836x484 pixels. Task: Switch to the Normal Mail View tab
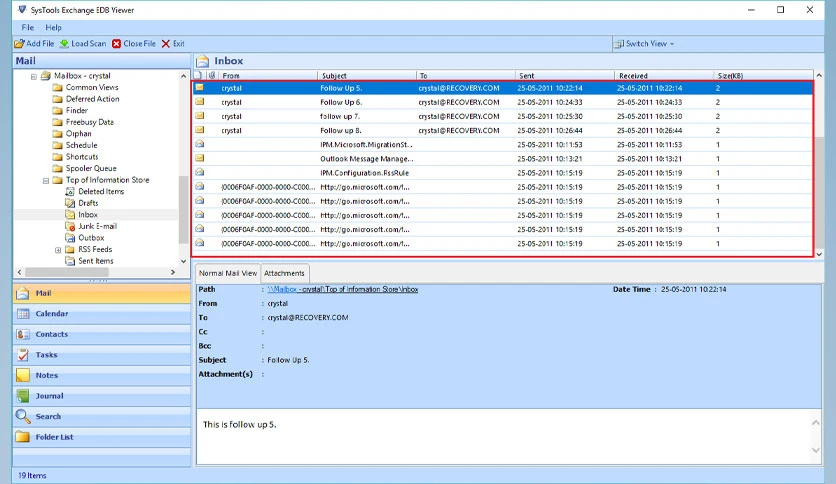pos(228,273)
